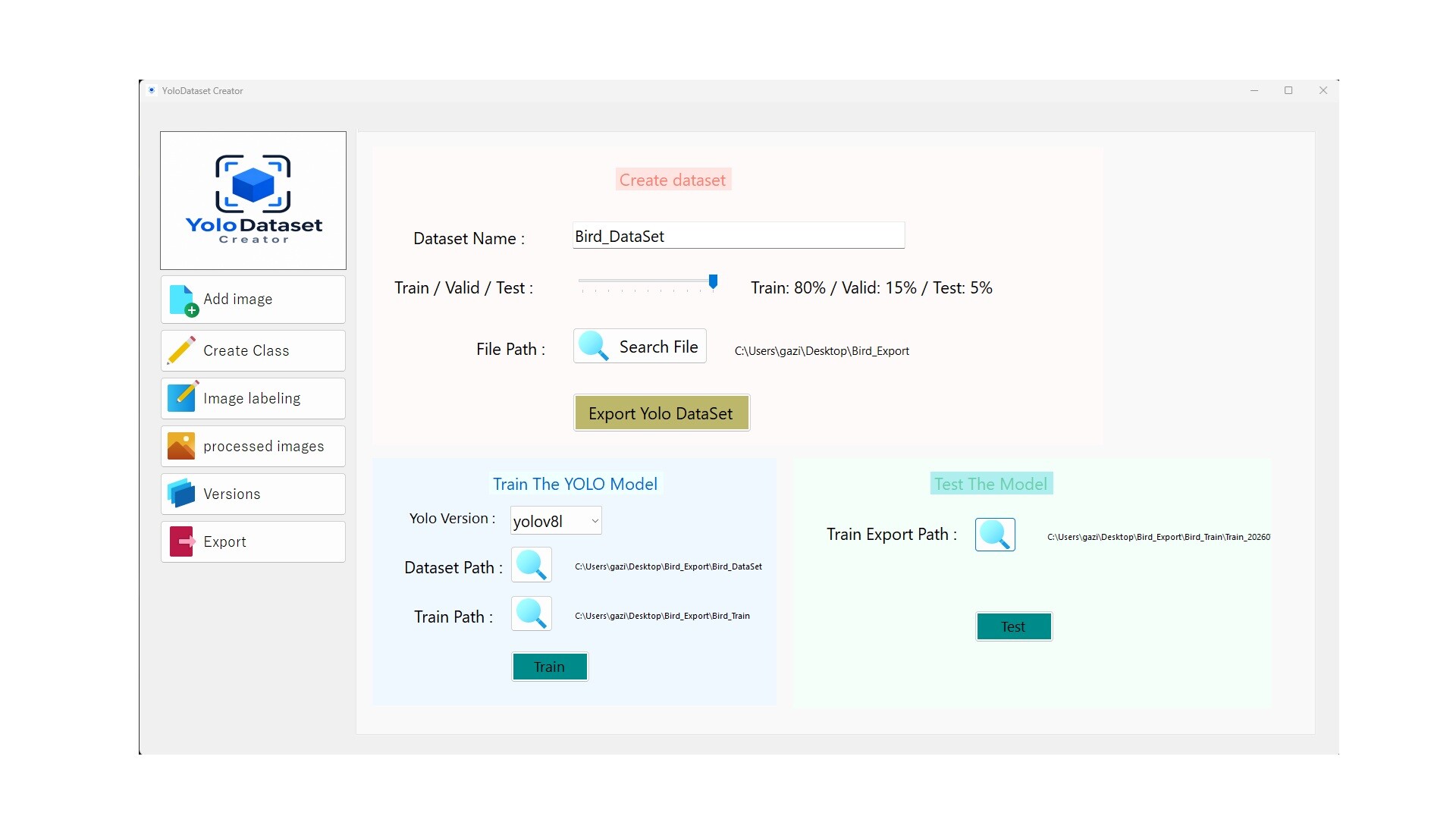Click the Create dataset heading
1456x819 pixels.
click(673, 180)
